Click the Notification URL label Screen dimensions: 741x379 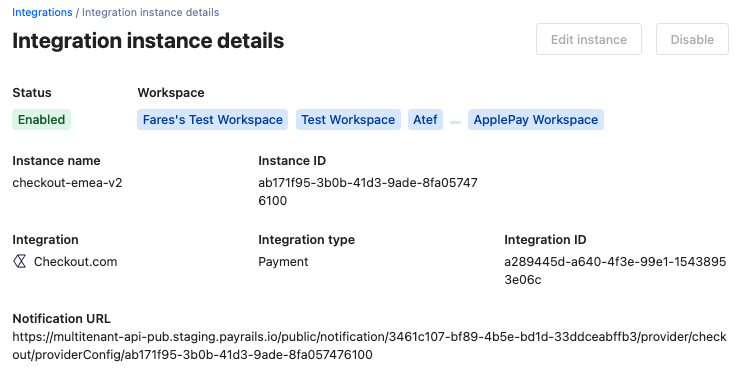tap(61, 319)
